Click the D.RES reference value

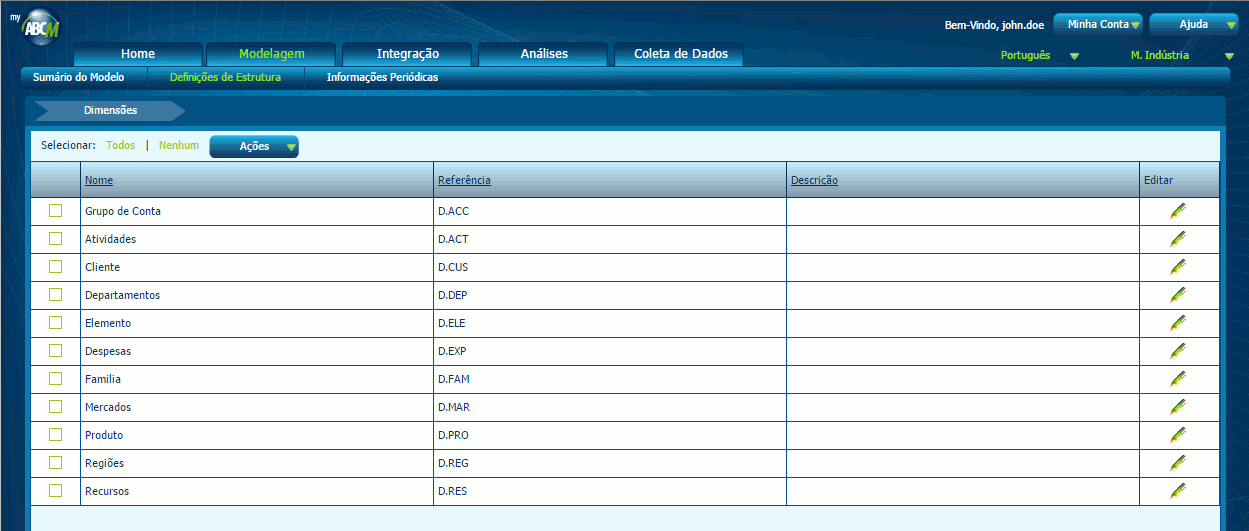click(x=452, y=491)
